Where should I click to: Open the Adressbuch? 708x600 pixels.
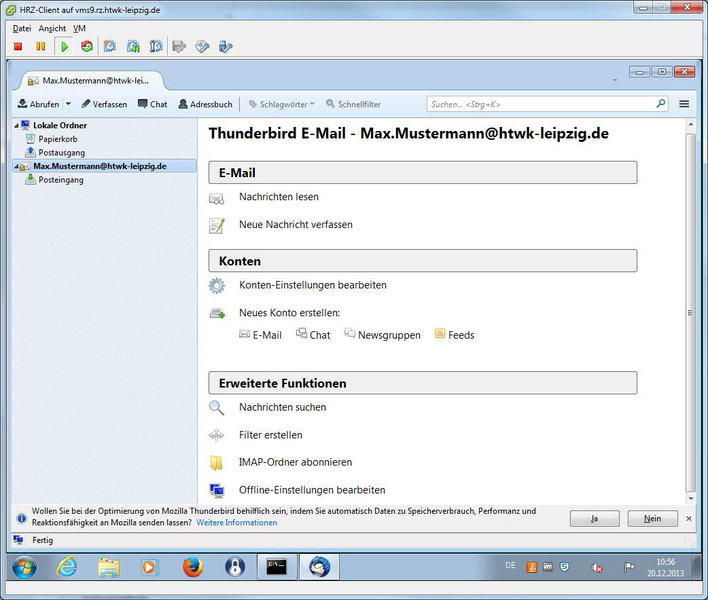click(205, 104)
